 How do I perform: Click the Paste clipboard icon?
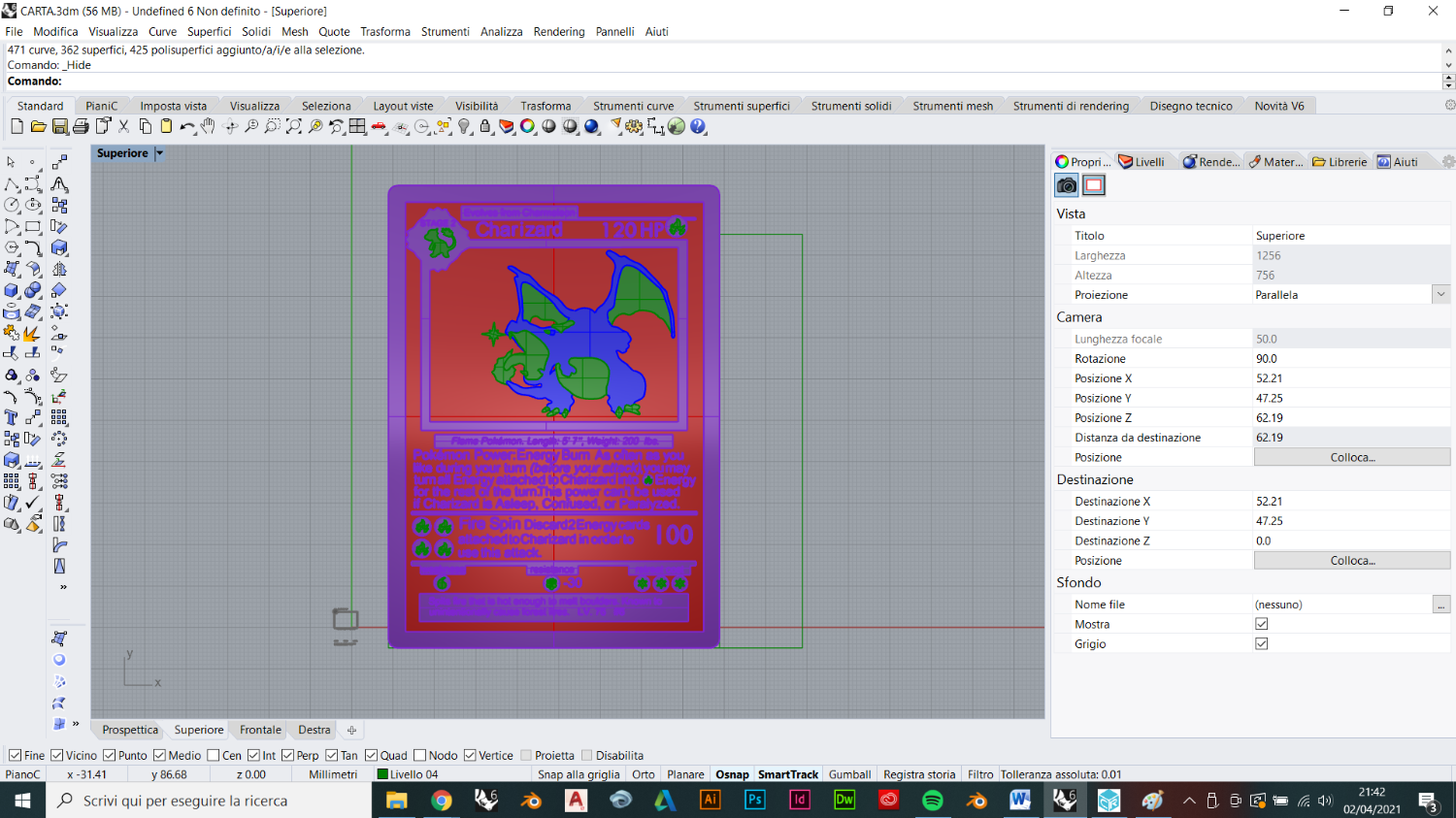[x=166, y=126]
